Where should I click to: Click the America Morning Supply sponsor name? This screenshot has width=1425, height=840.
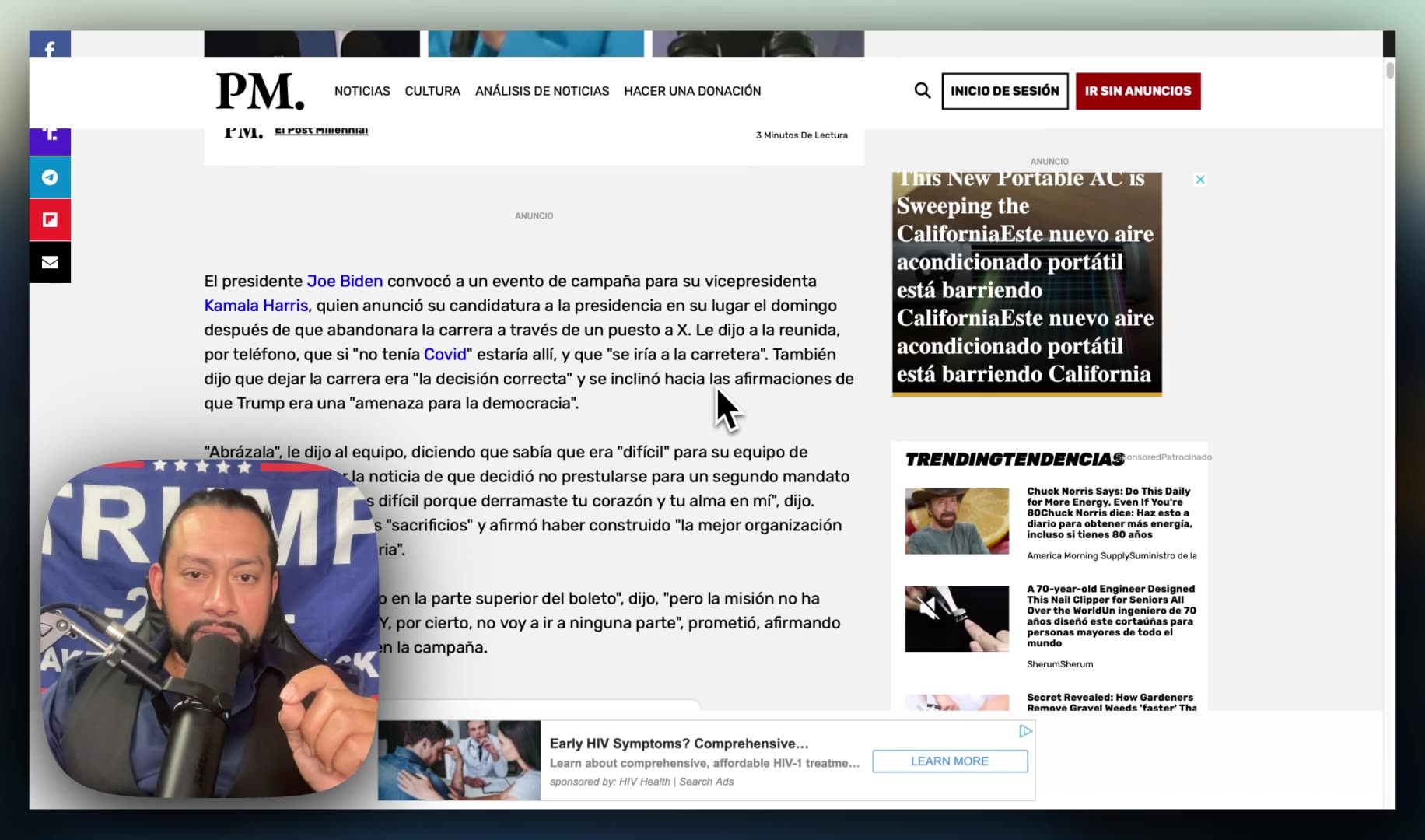[1112, 556]
